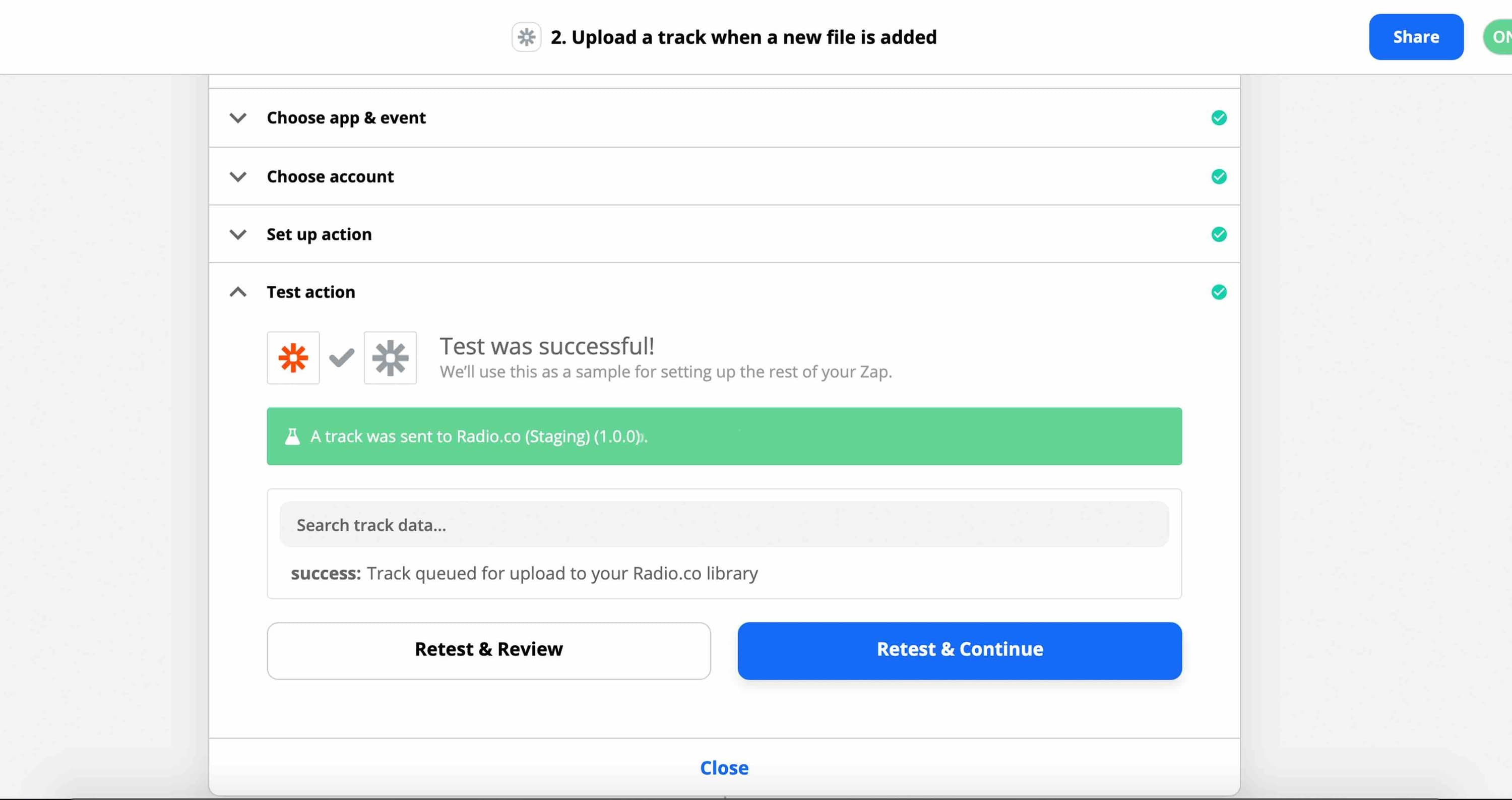Collapse the Test action section

[238, 292]
